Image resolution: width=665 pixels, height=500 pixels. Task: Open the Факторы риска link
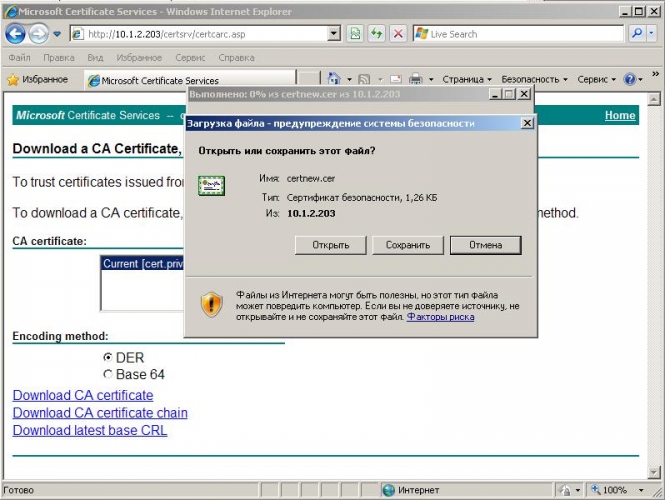441,317
